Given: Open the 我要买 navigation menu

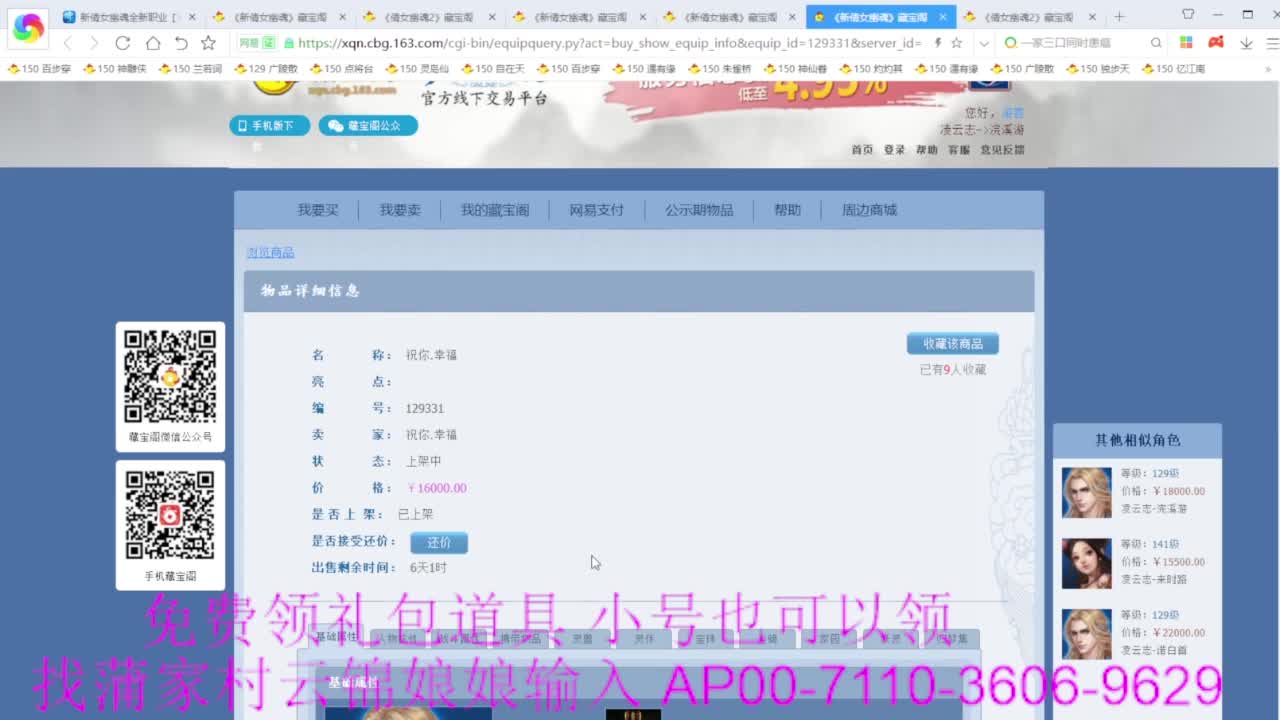Looking at the screenshot, I should click(x=317, y=210).
